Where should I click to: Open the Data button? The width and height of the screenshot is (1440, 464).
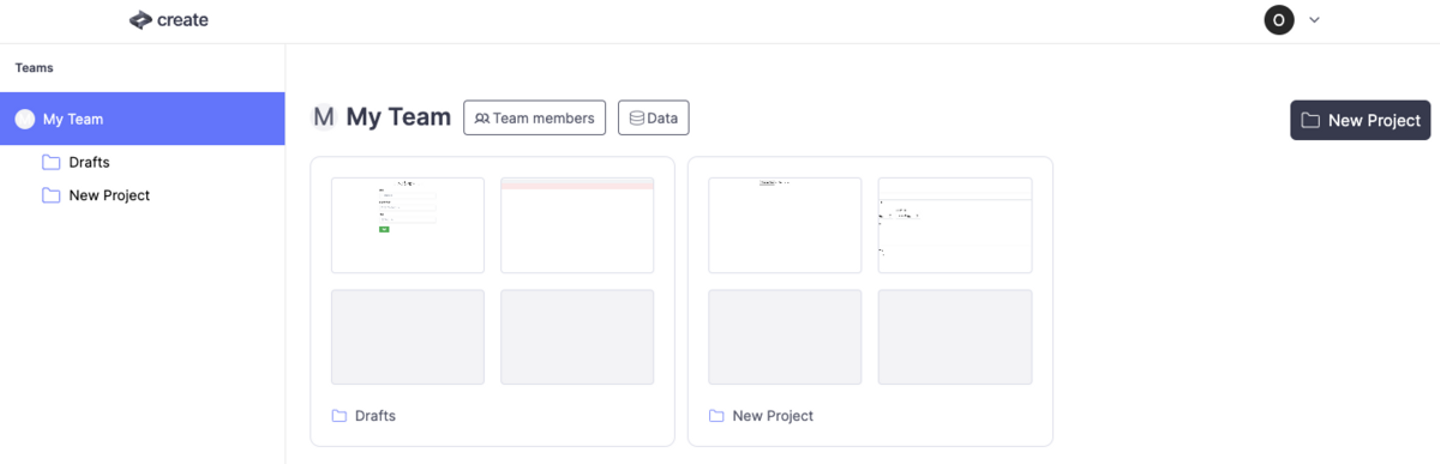653,118
